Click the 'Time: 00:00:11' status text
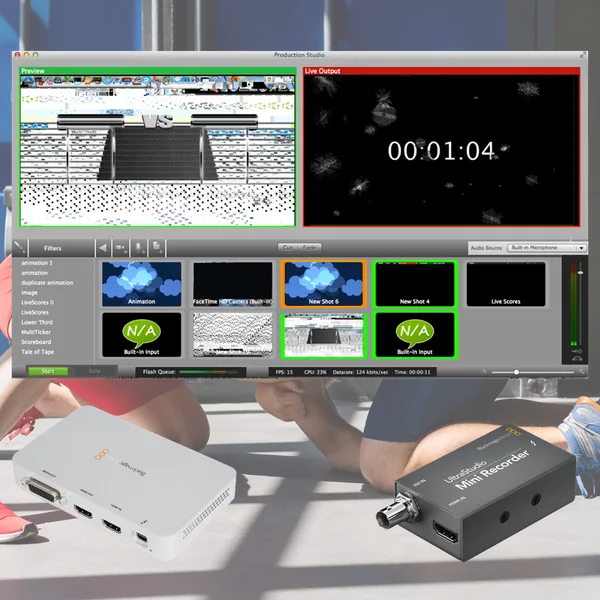 (x=412, y=372)
